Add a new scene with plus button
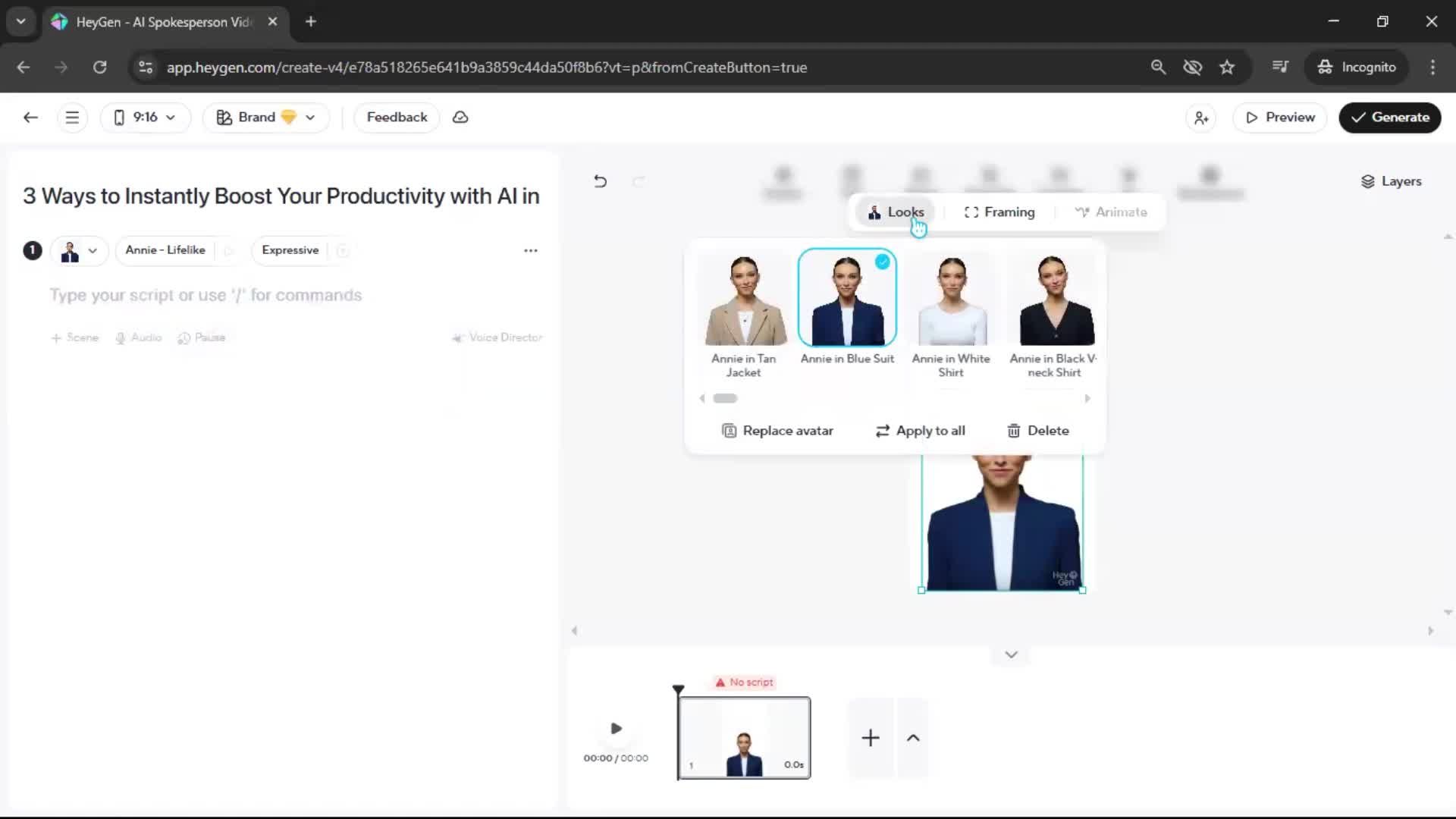Screen dimensions: 1456x819 pos(871,738)
